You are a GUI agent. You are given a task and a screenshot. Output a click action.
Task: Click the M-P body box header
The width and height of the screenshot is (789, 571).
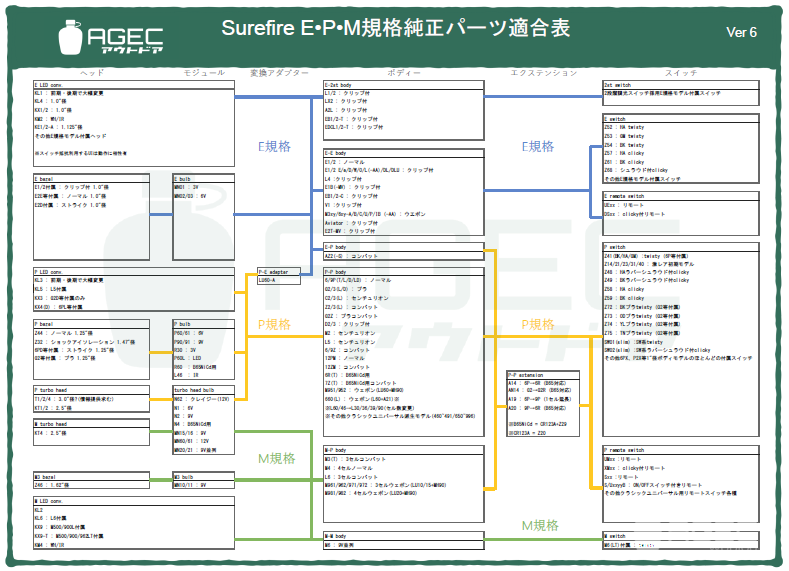338,450
